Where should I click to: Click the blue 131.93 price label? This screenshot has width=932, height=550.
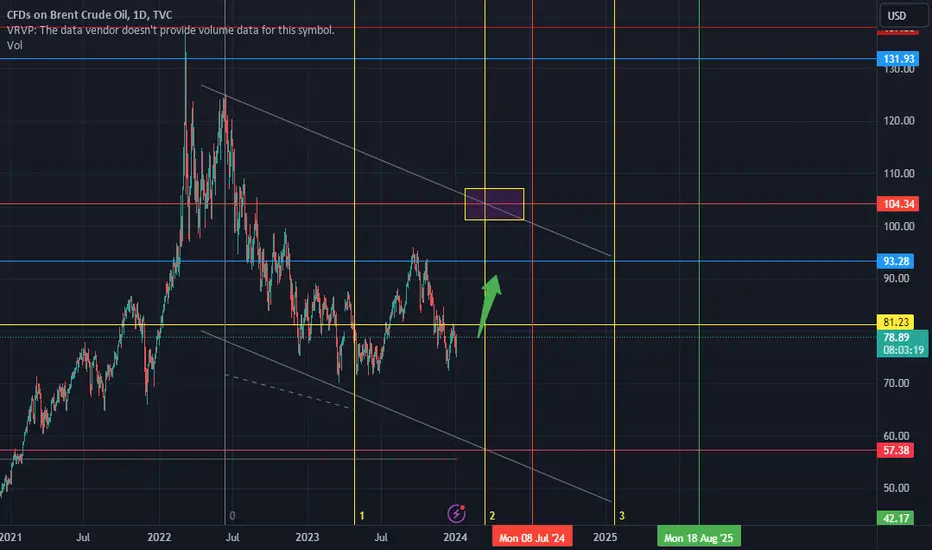898,58
